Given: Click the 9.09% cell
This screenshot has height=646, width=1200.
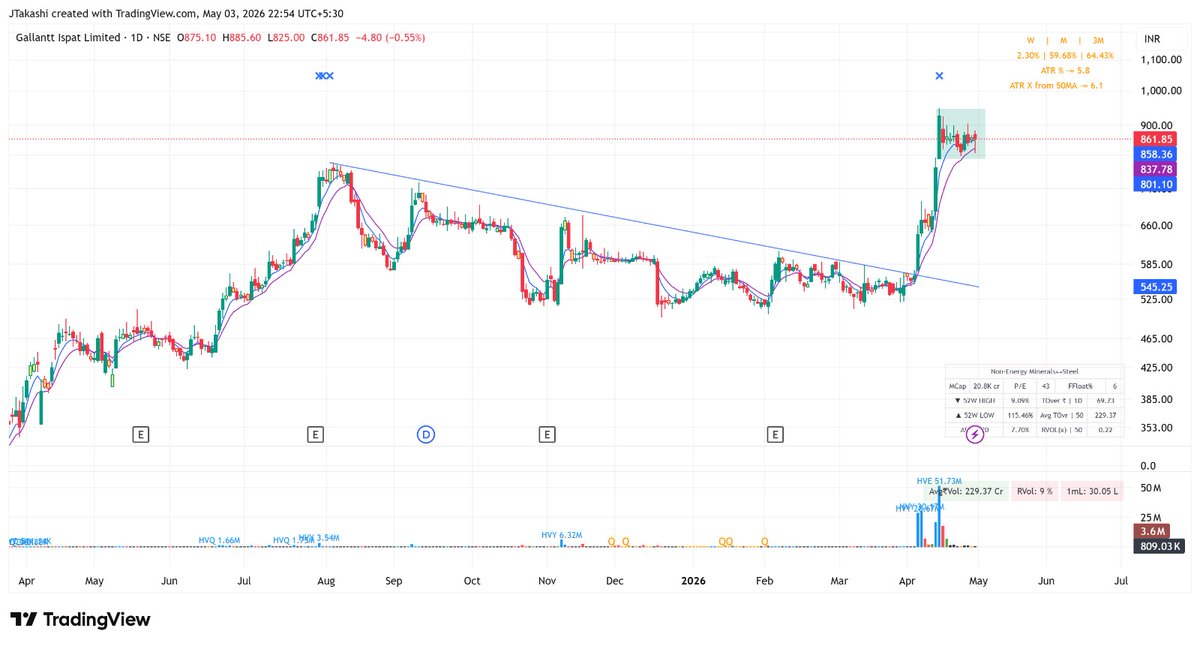Looking at the screenshot, I should click(x=1020, y=401).
